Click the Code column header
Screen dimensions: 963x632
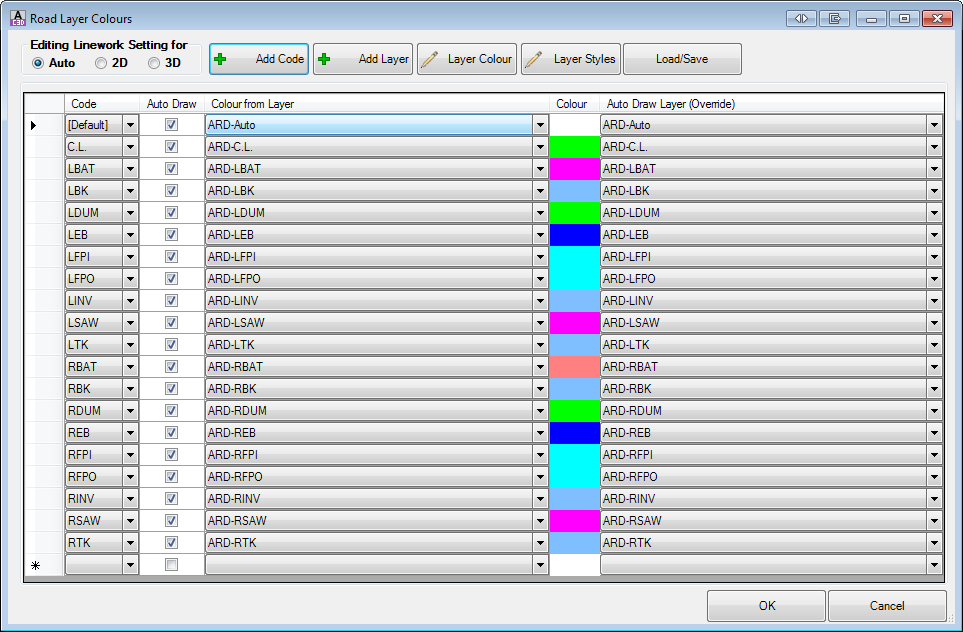pos(102,104)
